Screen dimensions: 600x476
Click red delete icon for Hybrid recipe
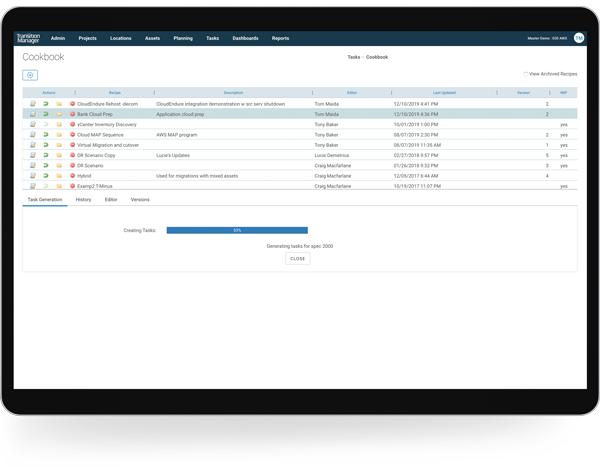coord(73,176)
